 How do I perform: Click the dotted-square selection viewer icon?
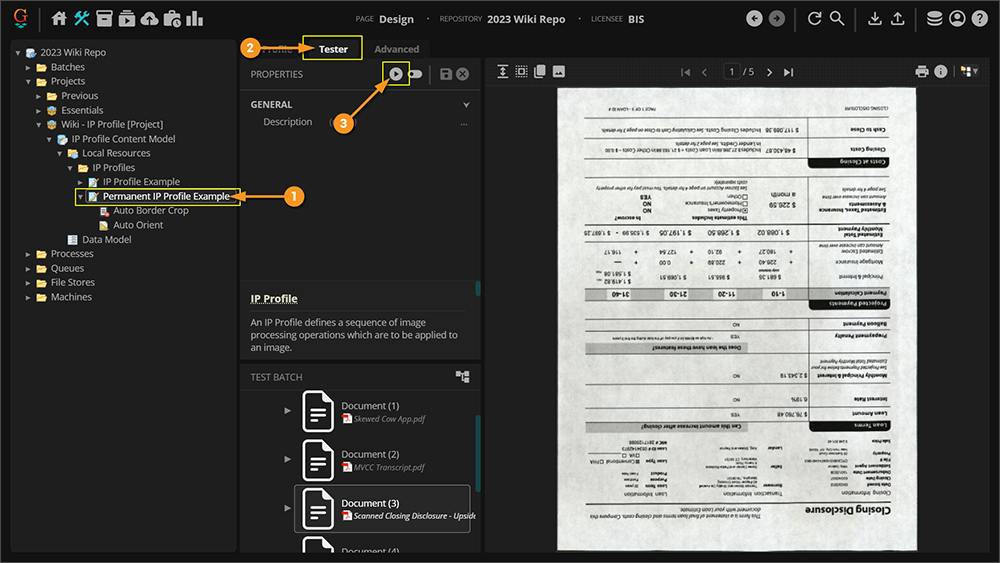click(522, 71)
